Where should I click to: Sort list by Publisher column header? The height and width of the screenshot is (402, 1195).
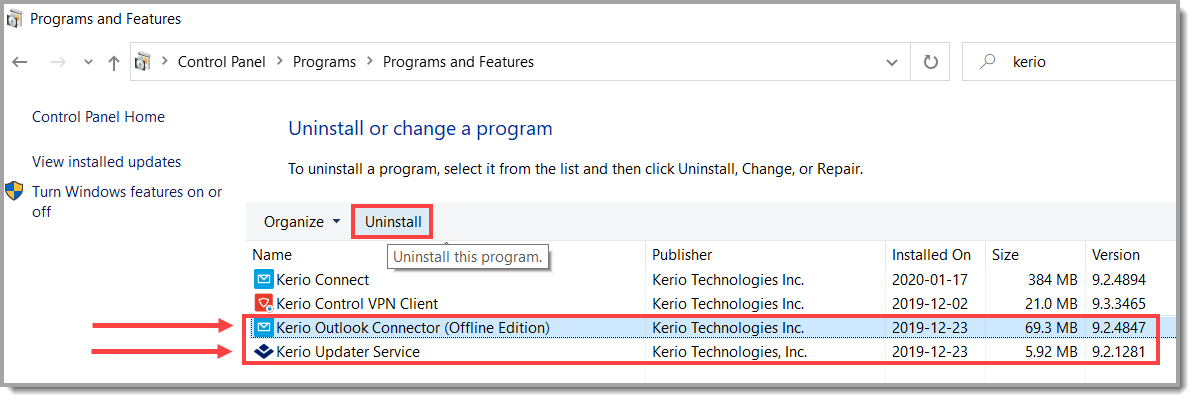(x=682, y=255)
